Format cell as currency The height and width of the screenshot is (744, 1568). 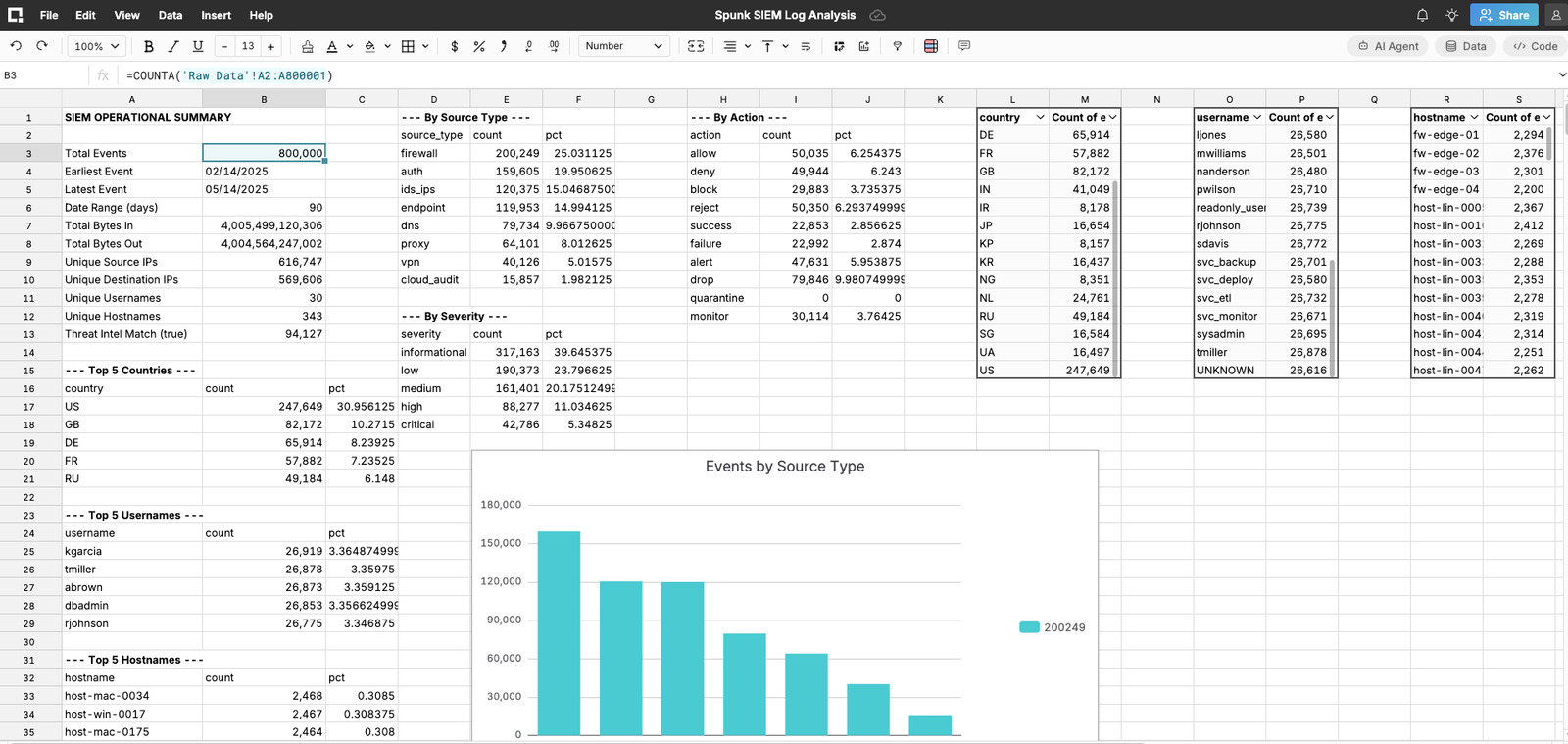pos(454,46)
